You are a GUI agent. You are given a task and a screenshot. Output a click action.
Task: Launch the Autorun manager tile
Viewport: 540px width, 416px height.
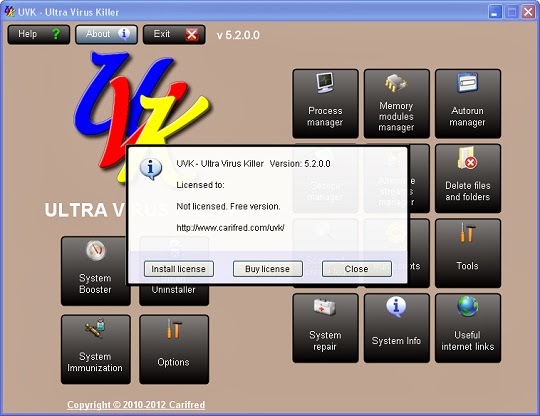click(x=468, y=103)
